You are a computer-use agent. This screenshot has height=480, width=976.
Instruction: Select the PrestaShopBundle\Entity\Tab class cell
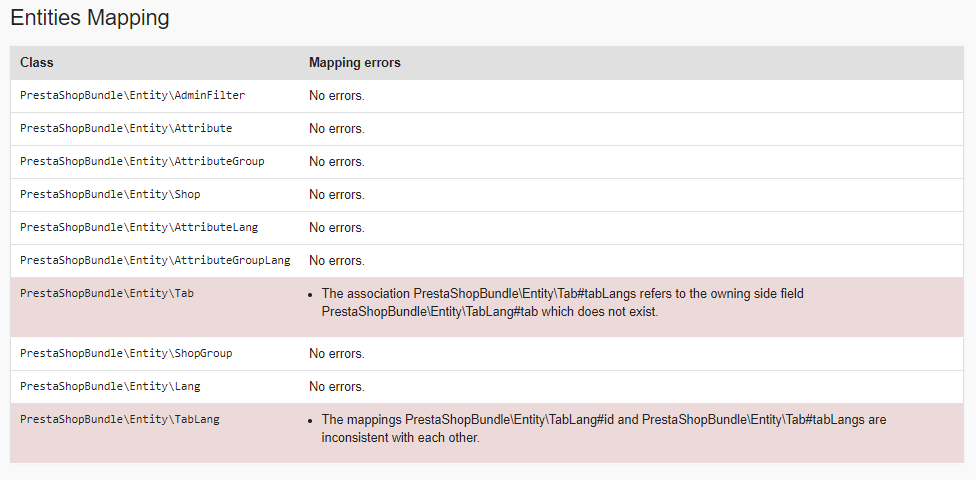point(107,293)
